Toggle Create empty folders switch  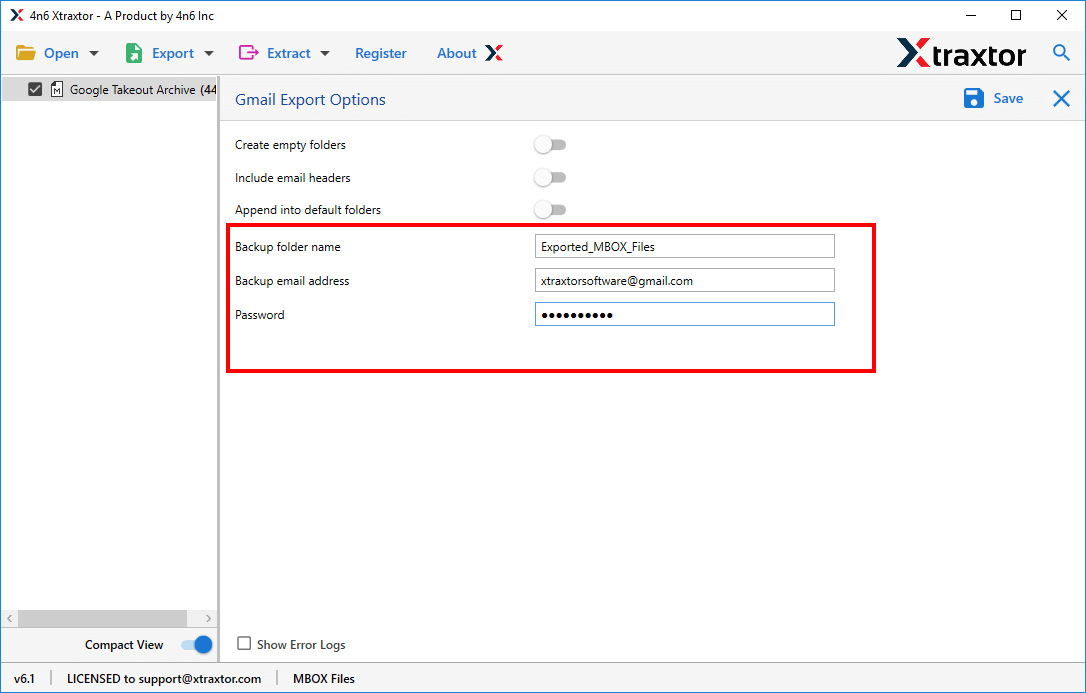(x=550, y=145)
